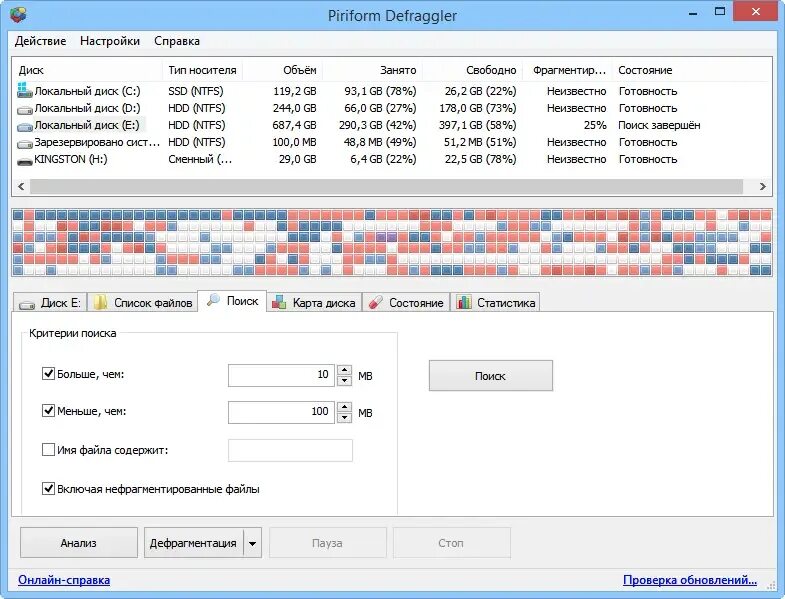
Task: Open the Справка menu
Action: coord(177,41)
